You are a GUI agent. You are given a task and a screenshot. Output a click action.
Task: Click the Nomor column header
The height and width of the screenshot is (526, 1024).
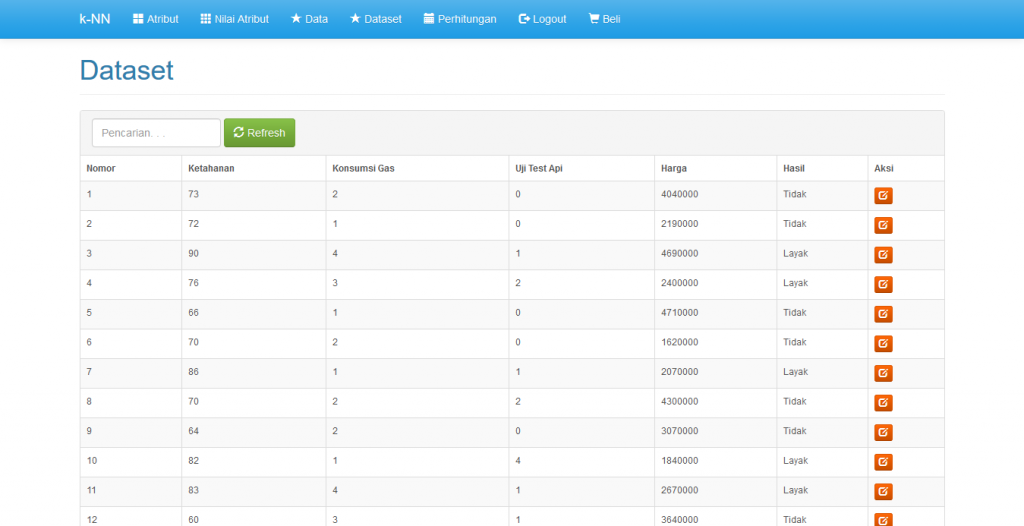click(x=101, y=169)
